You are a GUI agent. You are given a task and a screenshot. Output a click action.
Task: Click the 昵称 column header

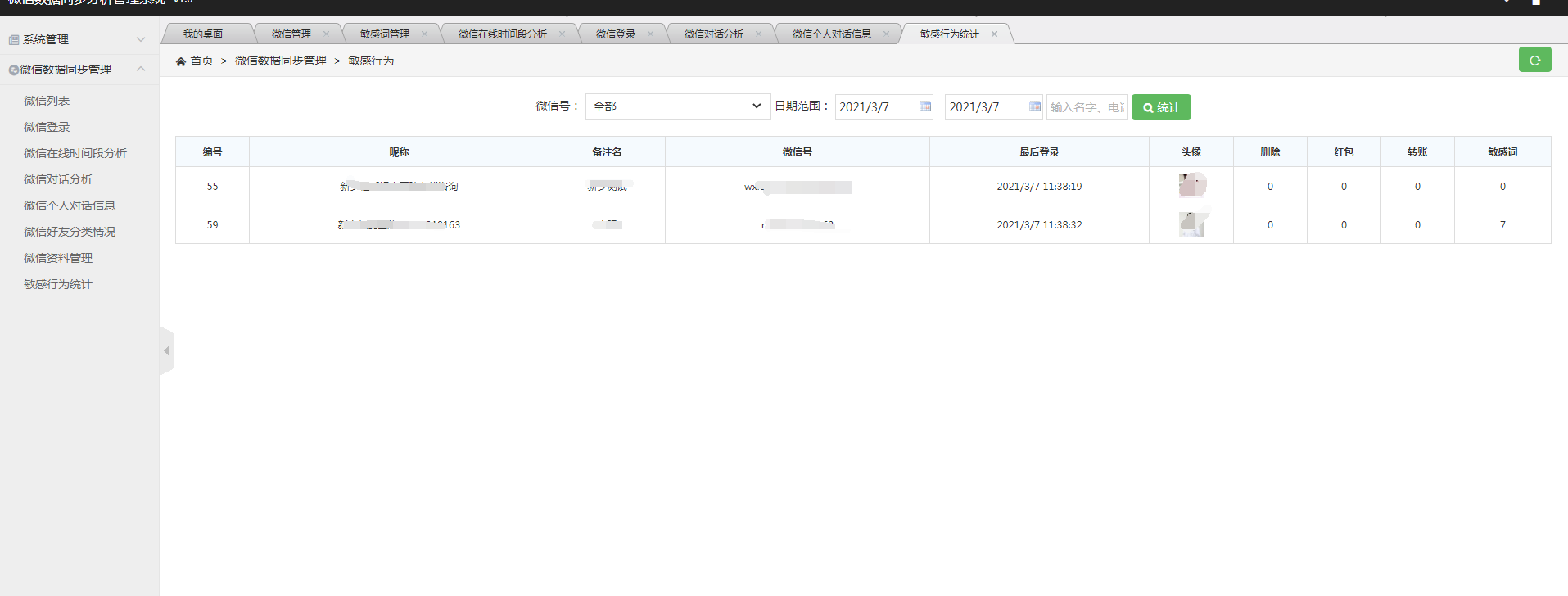click(x=400, y=151)
